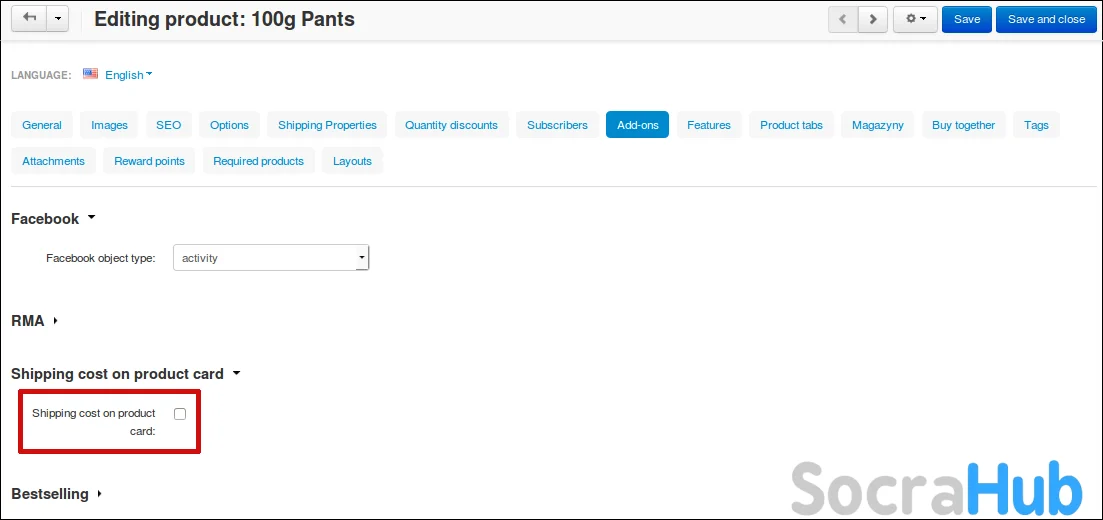The width and height of the screenshot is (1103, 520).
Task: Click the back arrow icon
Action: coord(29,19)
